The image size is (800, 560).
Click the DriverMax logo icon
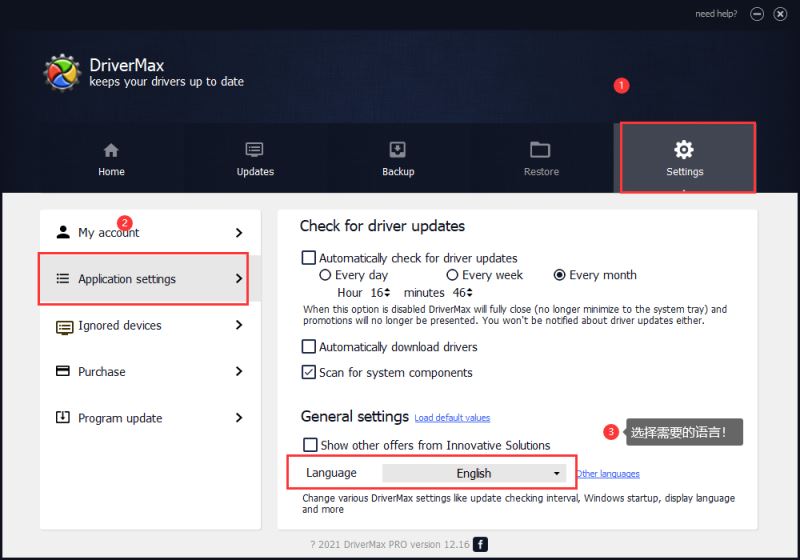(x=62, y=73)
